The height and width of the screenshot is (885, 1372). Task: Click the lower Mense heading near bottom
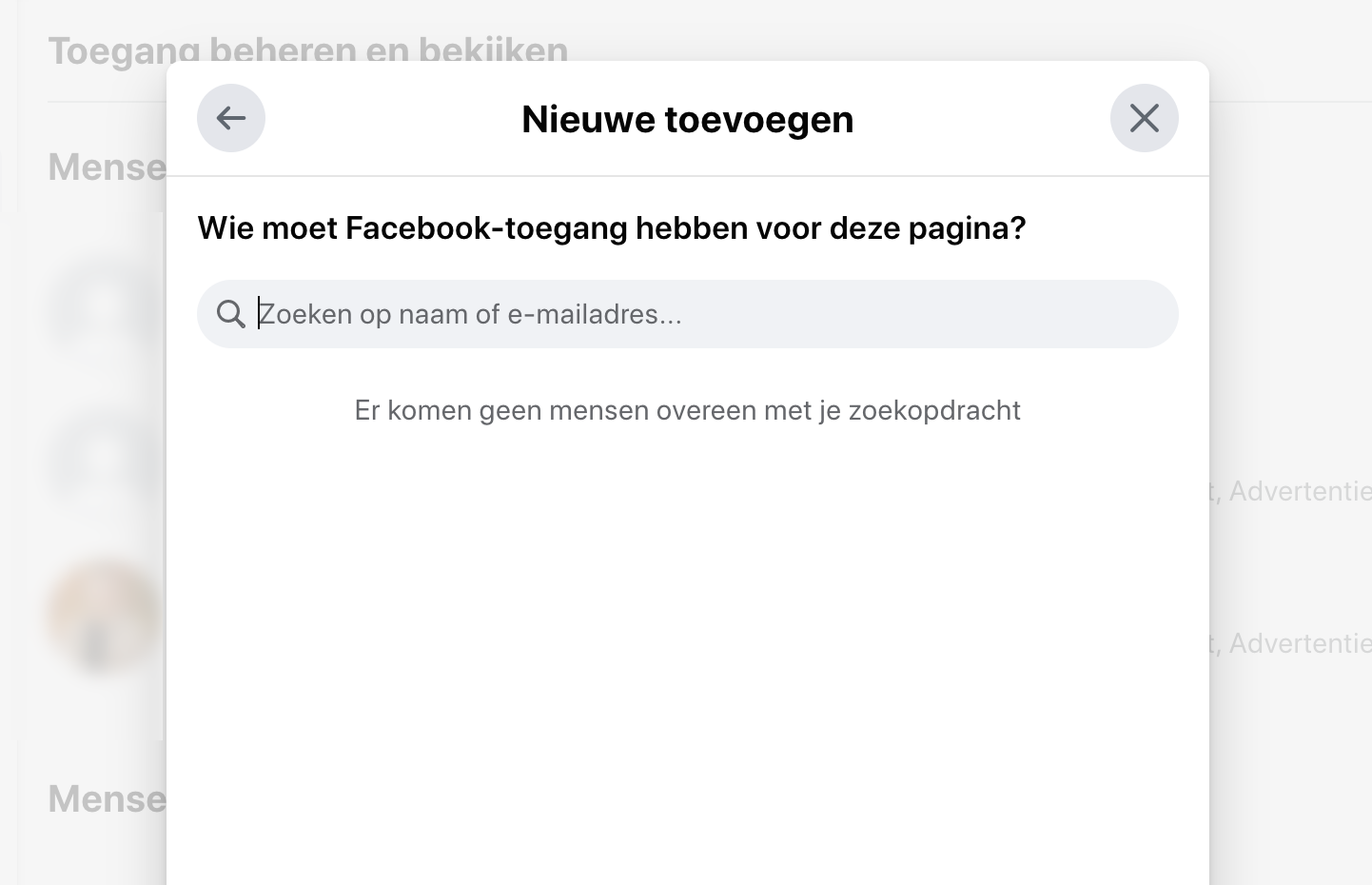108,799
